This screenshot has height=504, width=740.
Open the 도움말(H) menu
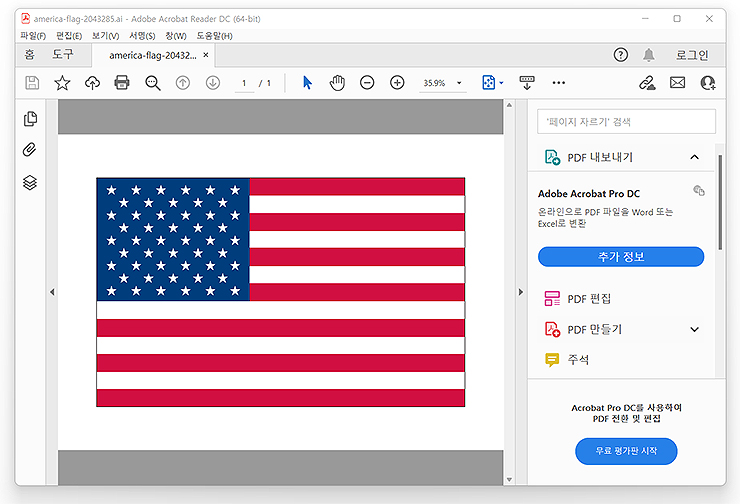pos(214,36)
